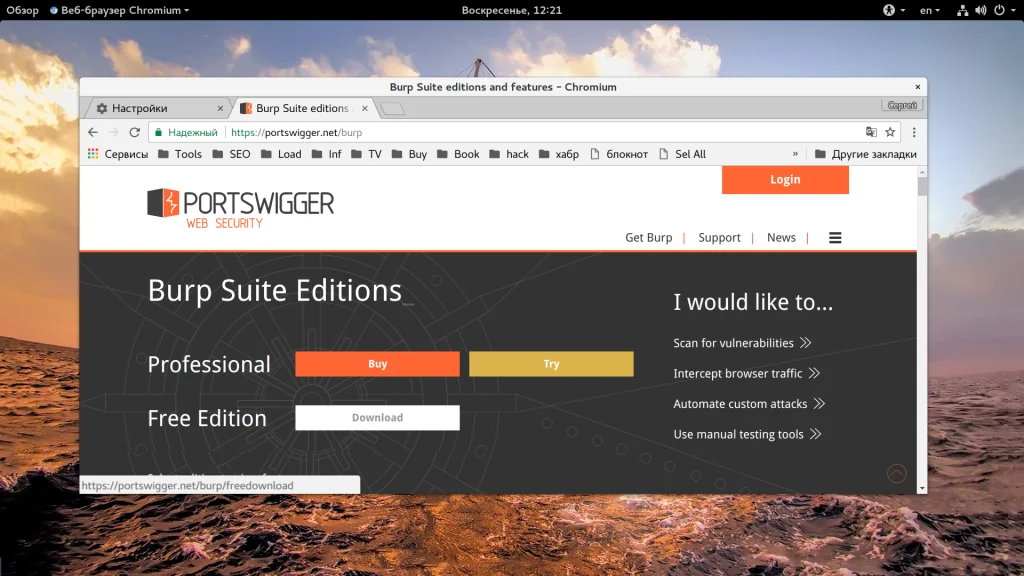Click the Сергей profile button
The width and height of the screenshot is (1024, 576).
point(902,105)
